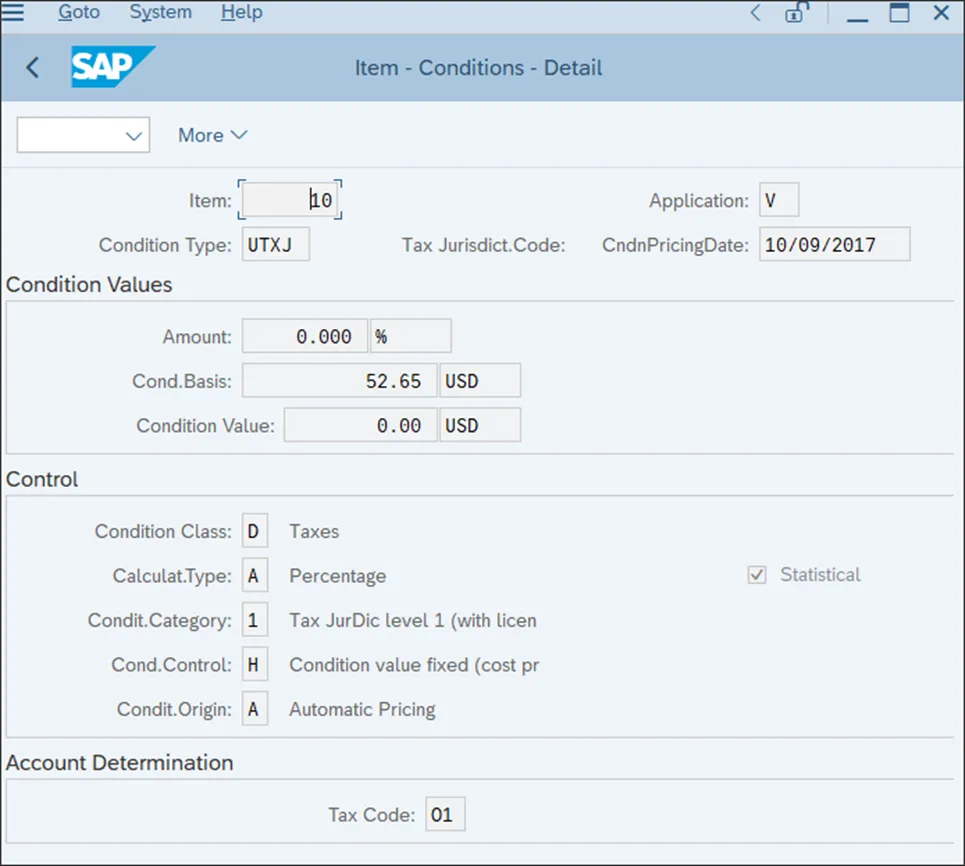Close the SAP window

[941, 13]
